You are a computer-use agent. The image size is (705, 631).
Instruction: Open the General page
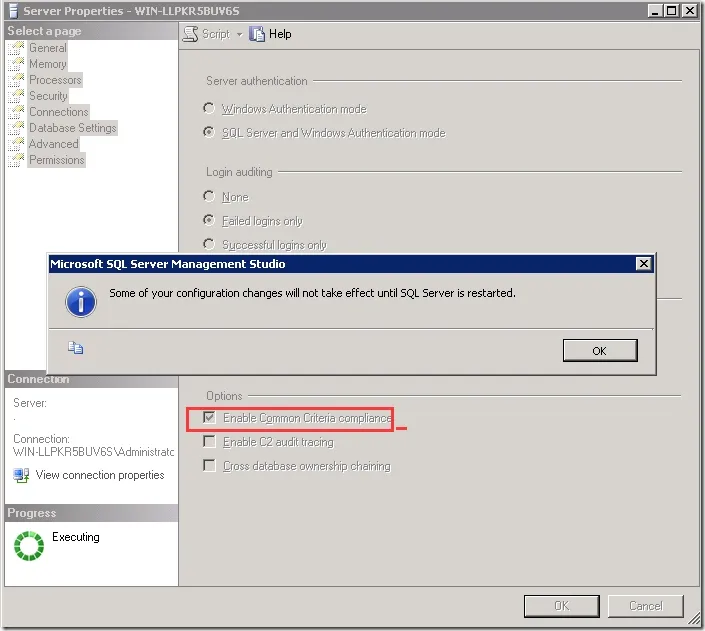(48, 48)
